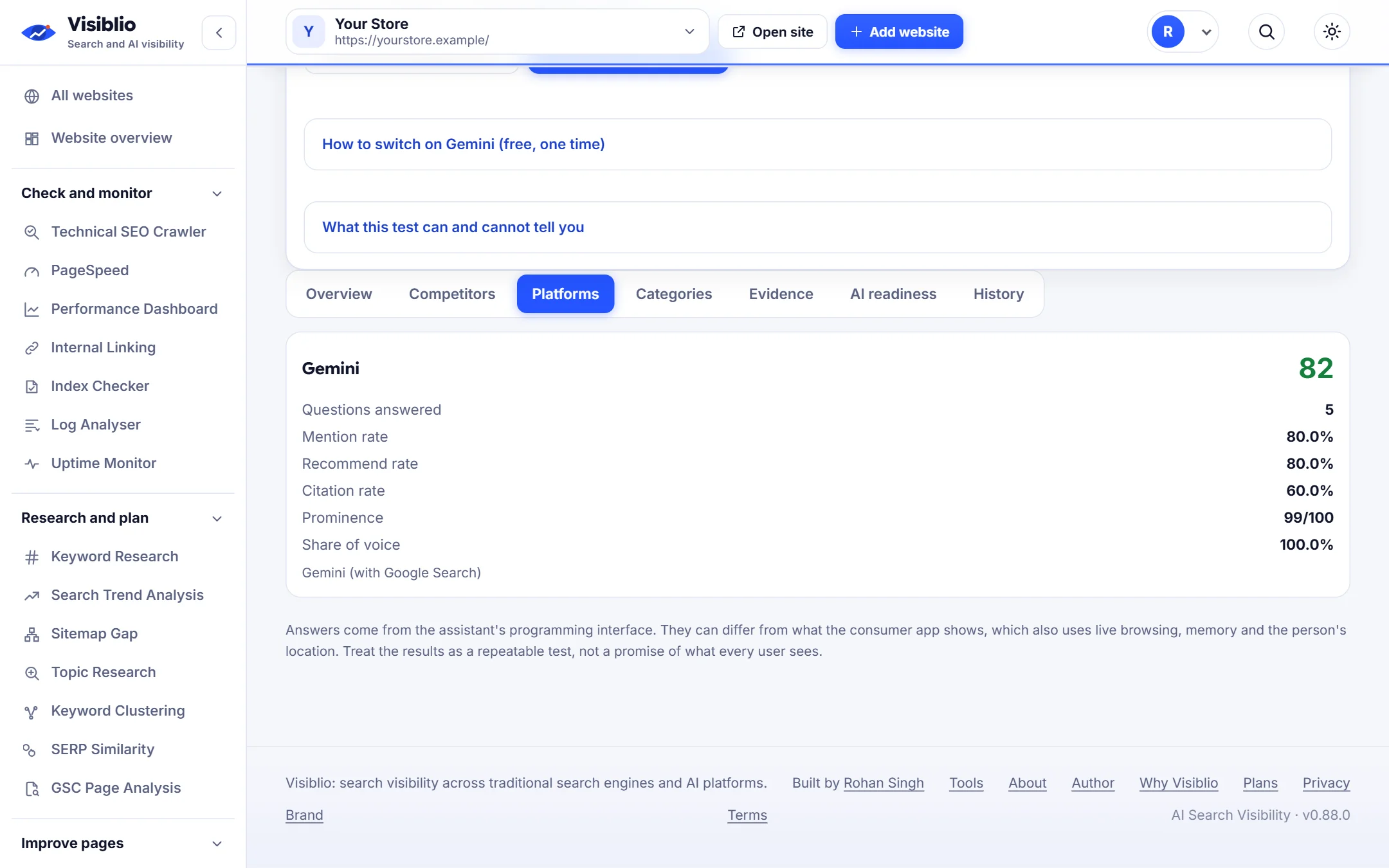Open the search magnifier icon in the header
This screenshot has width=1389, height=868.
coord(1266,32)
